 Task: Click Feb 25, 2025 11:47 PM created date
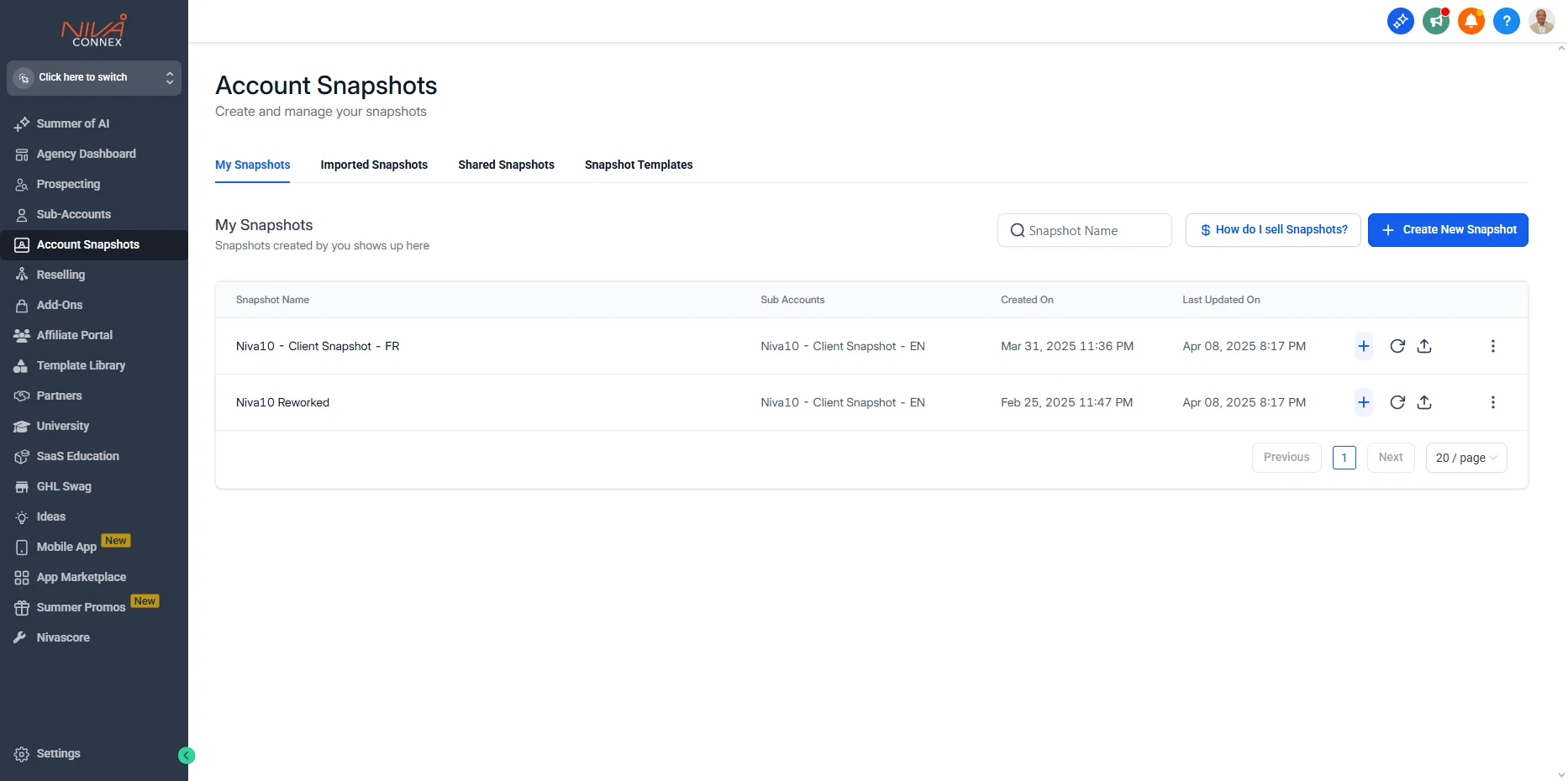coord(1066,402)
